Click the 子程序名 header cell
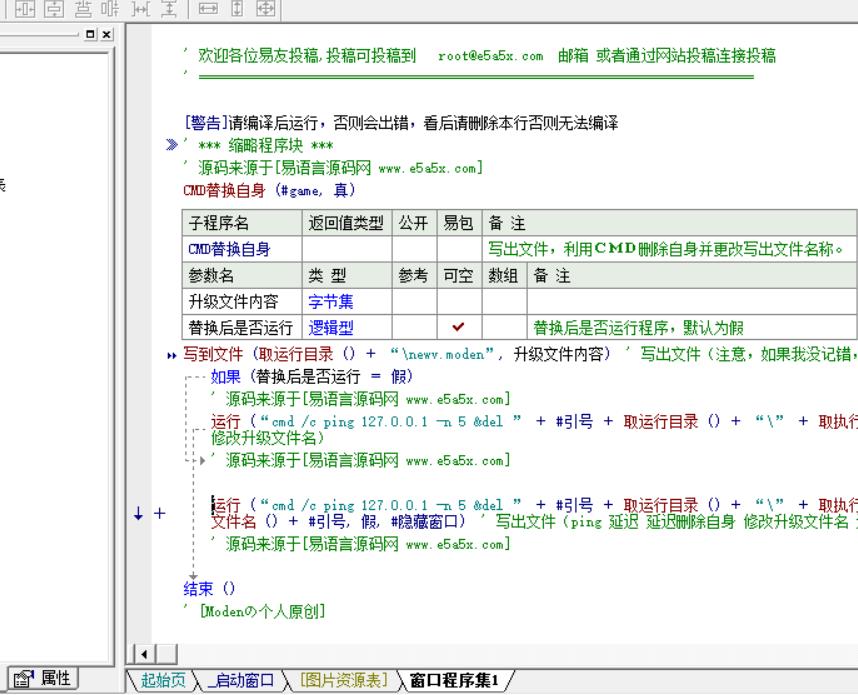This screenshot has width=858, height=695. [x=242, y=223]
